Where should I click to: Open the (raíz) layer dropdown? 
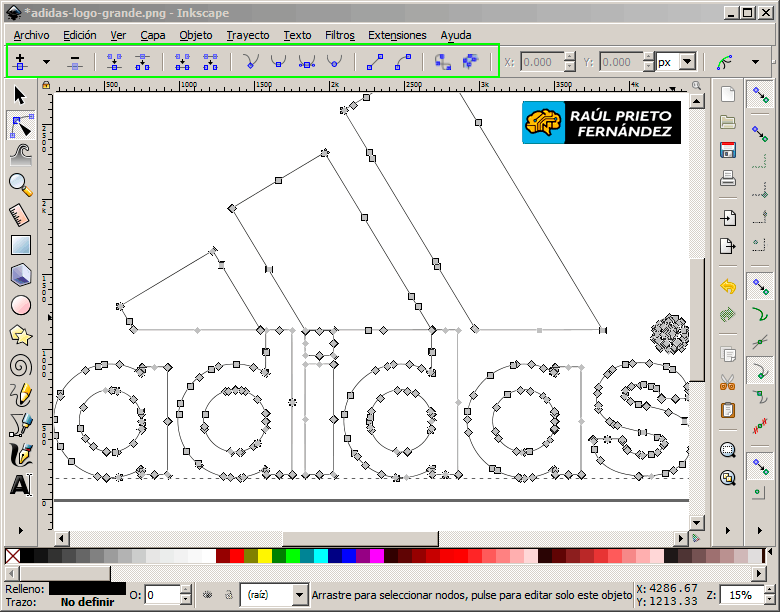click(299, 595)
